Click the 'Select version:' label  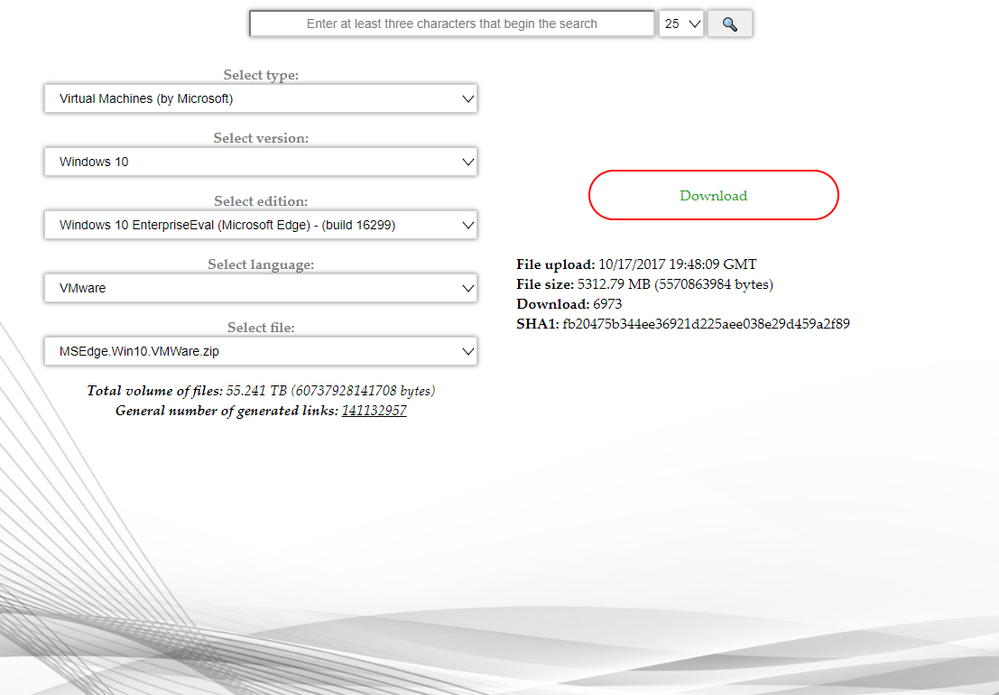(261, 138)
